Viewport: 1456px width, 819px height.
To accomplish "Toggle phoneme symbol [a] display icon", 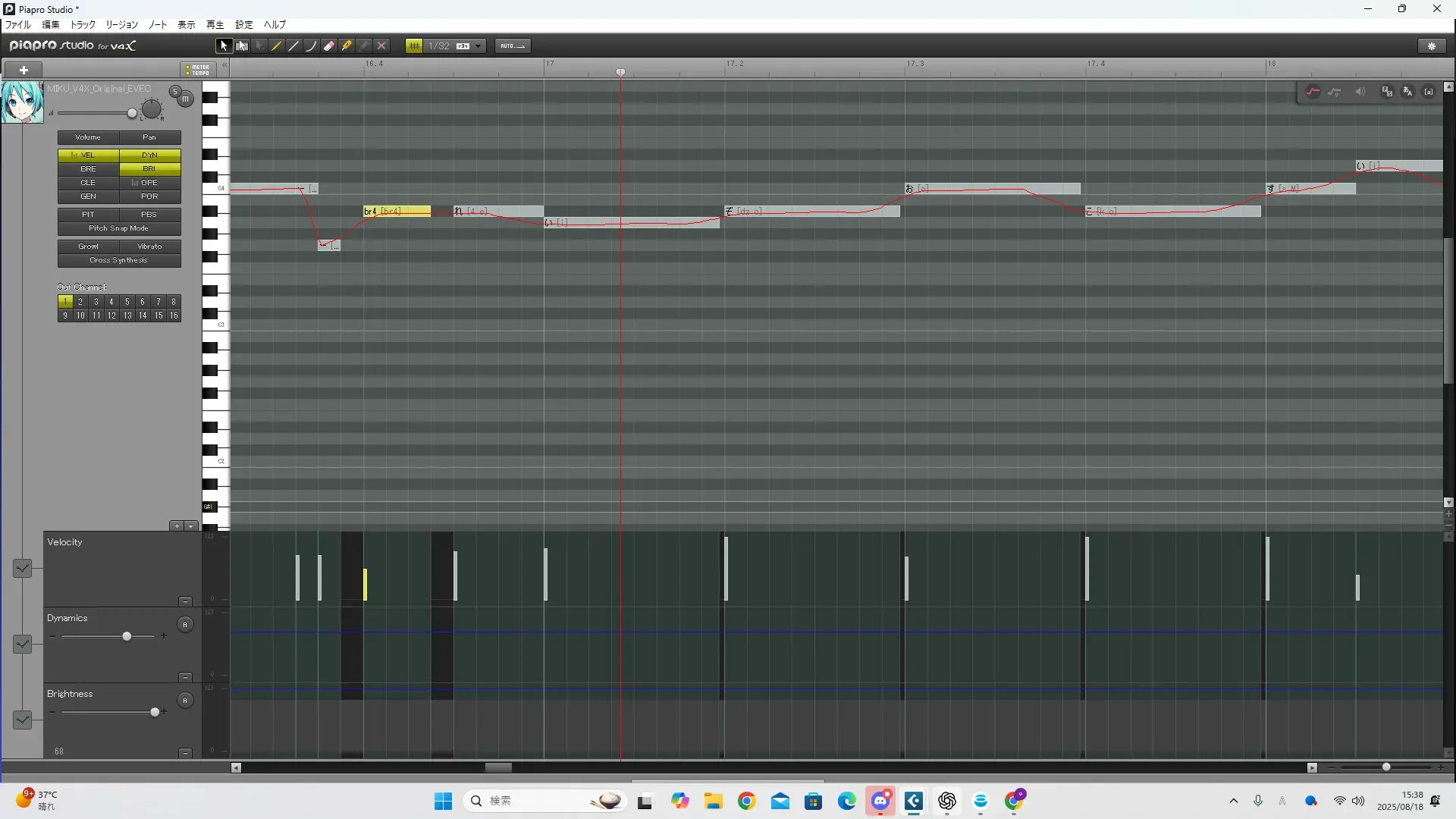I will coord(1429,92).
